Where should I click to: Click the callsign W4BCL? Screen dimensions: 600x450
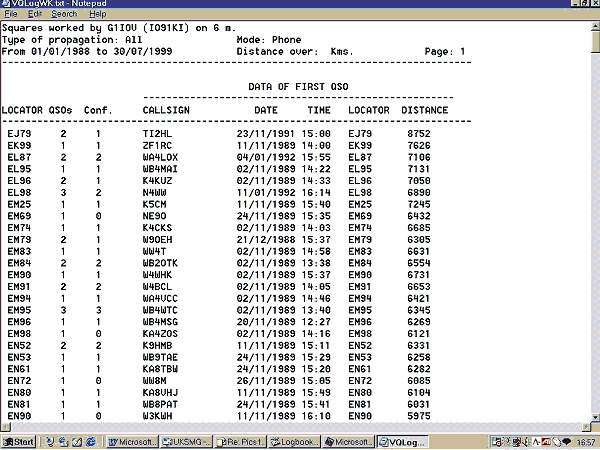point(157,287)
